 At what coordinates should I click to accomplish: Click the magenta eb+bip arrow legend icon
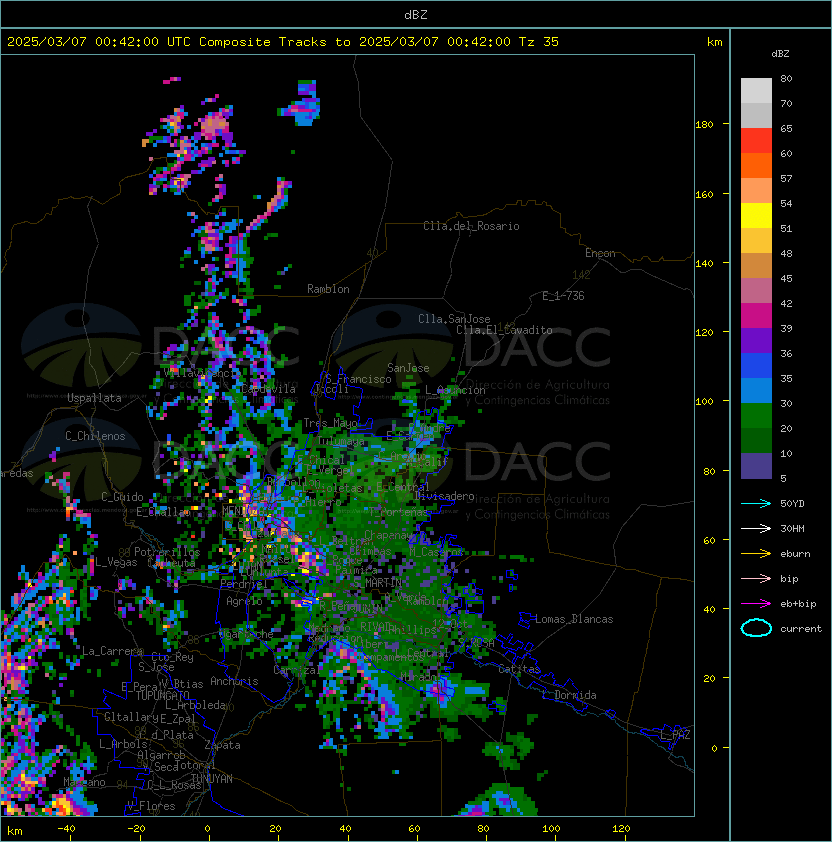(756, 604)
